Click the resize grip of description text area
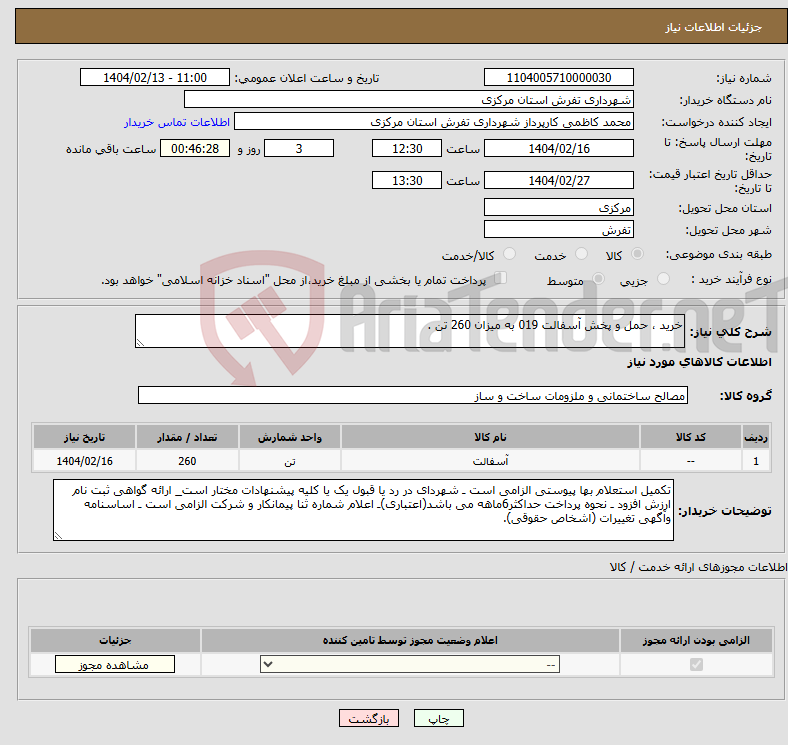 click(x=140, y=343)
